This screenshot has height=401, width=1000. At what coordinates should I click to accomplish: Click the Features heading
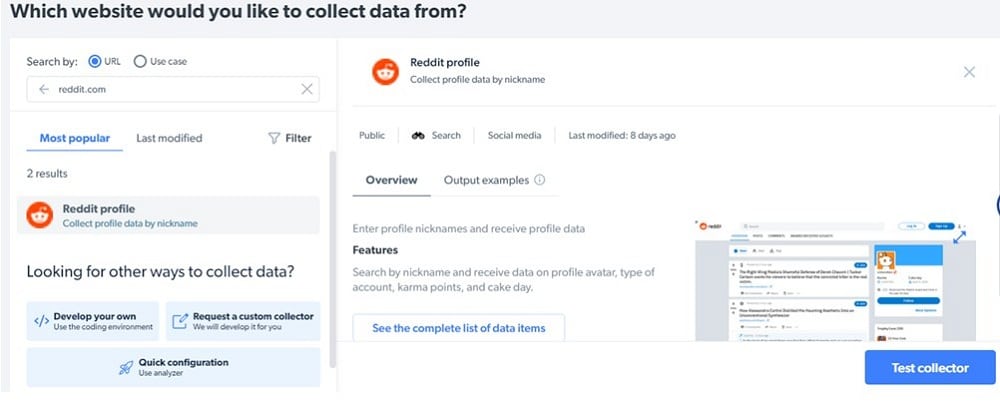point(375,250)
